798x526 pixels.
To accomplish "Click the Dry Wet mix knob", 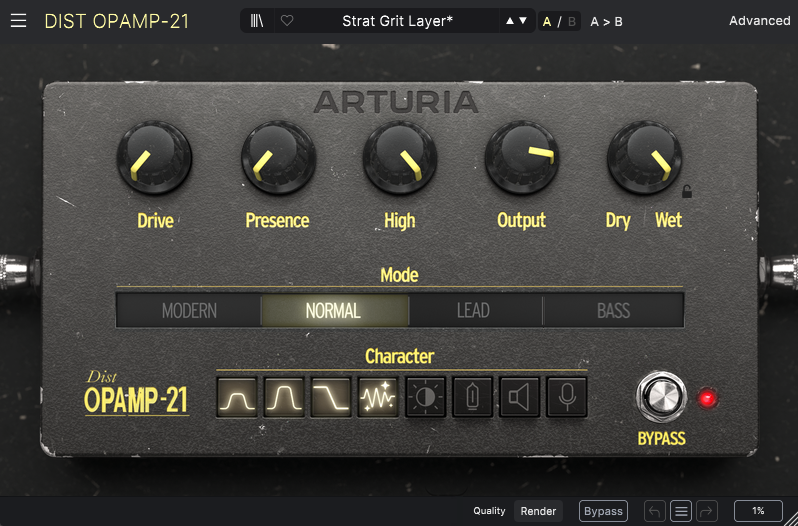I will (x=644, y=158).
